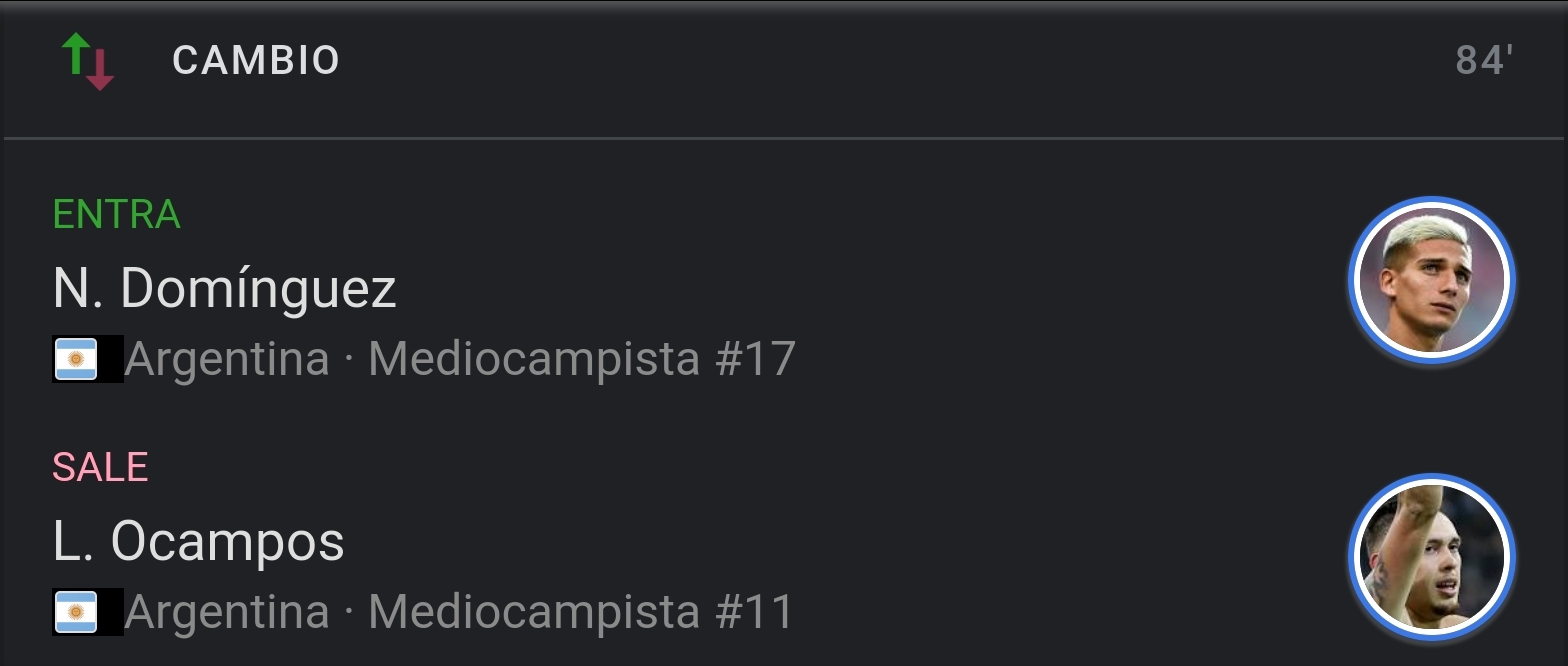This screenshot has height=666, width=1568.
Task: Click Mediocampista position under N. Domínguez
Action: 533,359
